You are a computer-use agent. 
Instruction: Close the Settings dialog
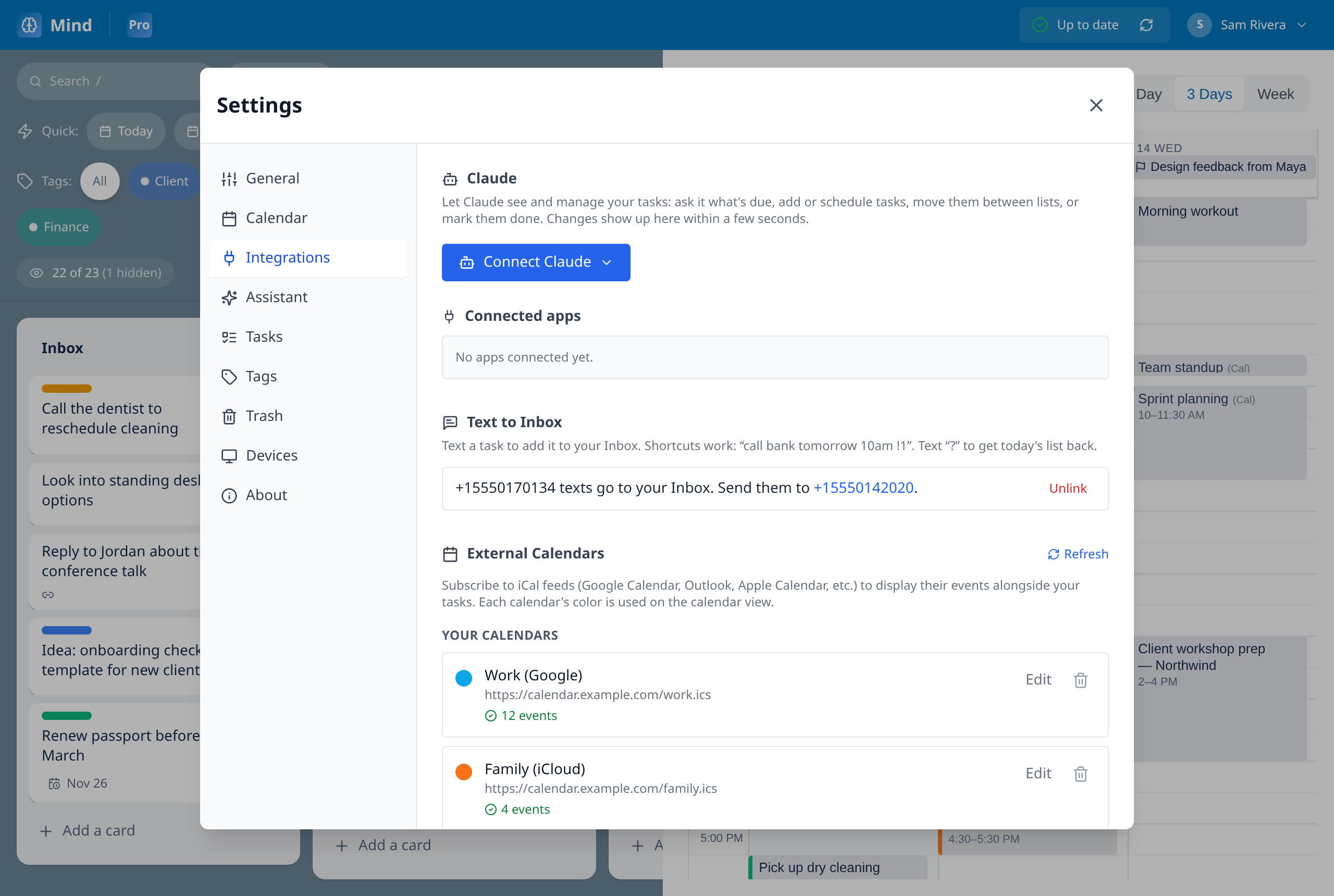(x=1096, y=105)
